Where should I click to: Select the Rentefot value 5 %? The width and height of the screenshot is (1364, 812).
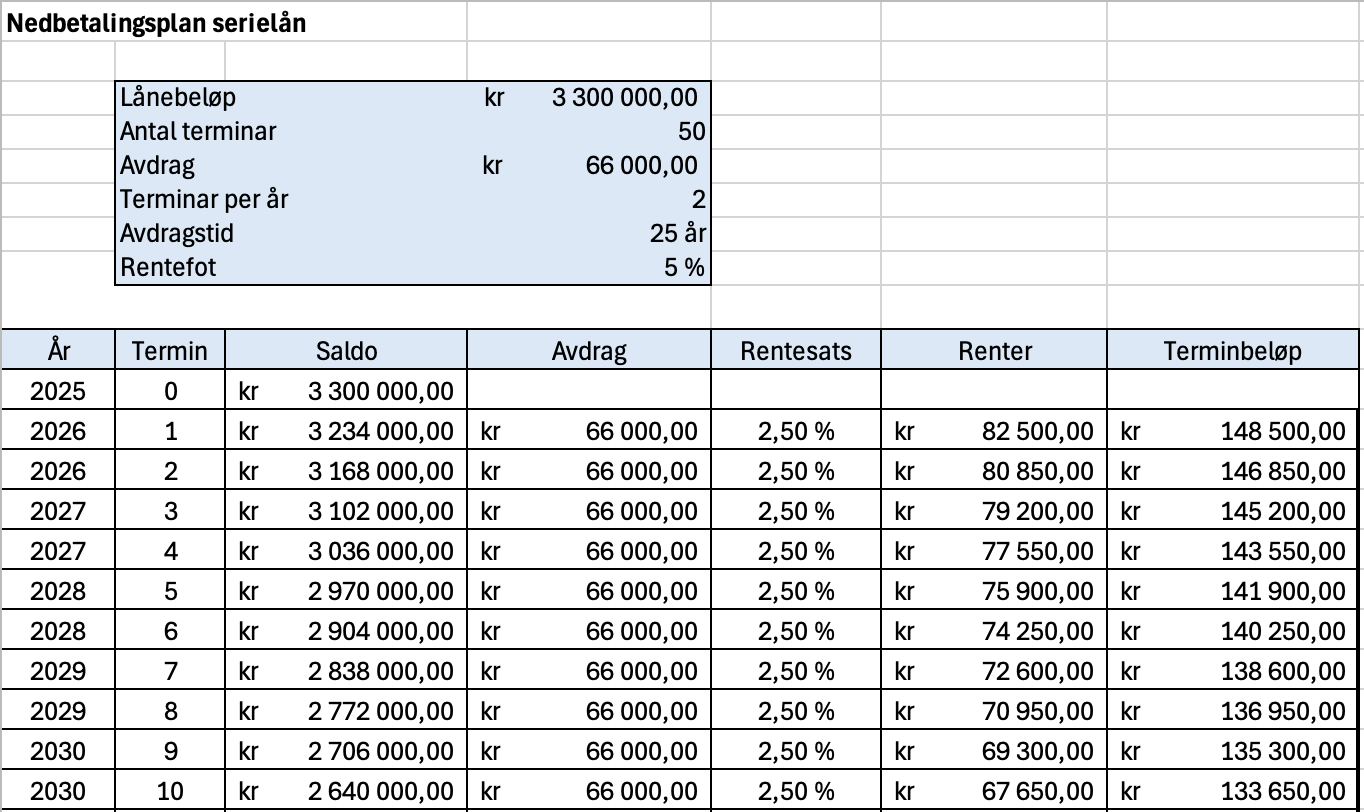(x=589, y=268)
